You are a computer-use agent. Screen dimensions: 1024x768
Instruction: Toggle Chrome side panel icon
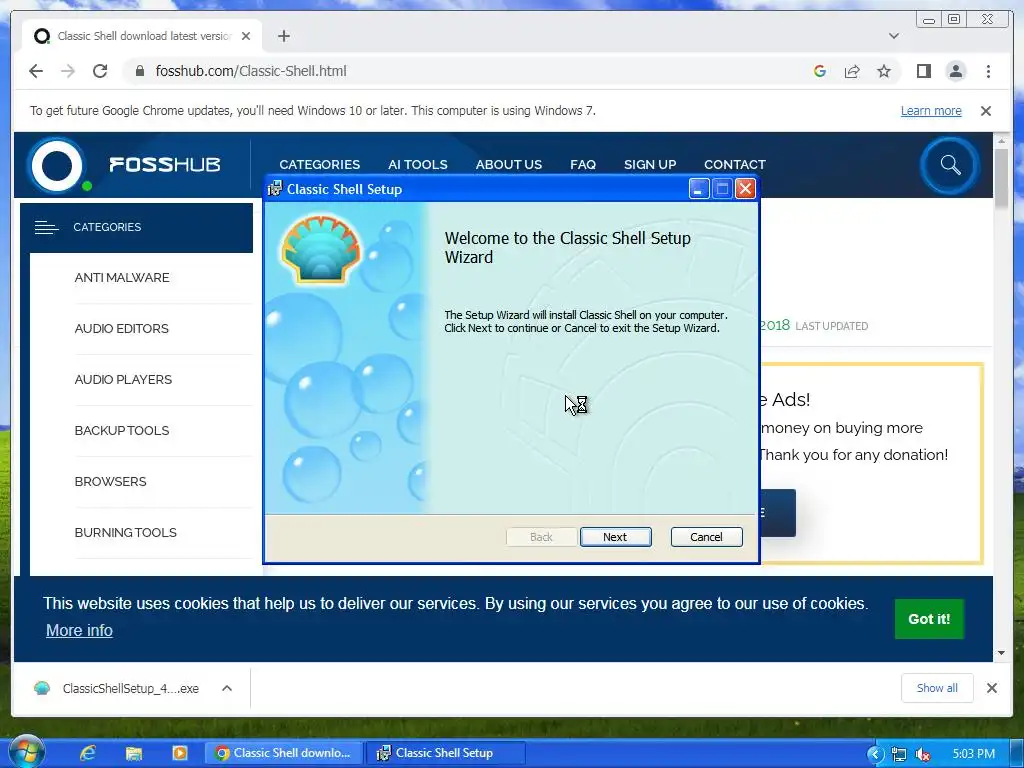923,71
